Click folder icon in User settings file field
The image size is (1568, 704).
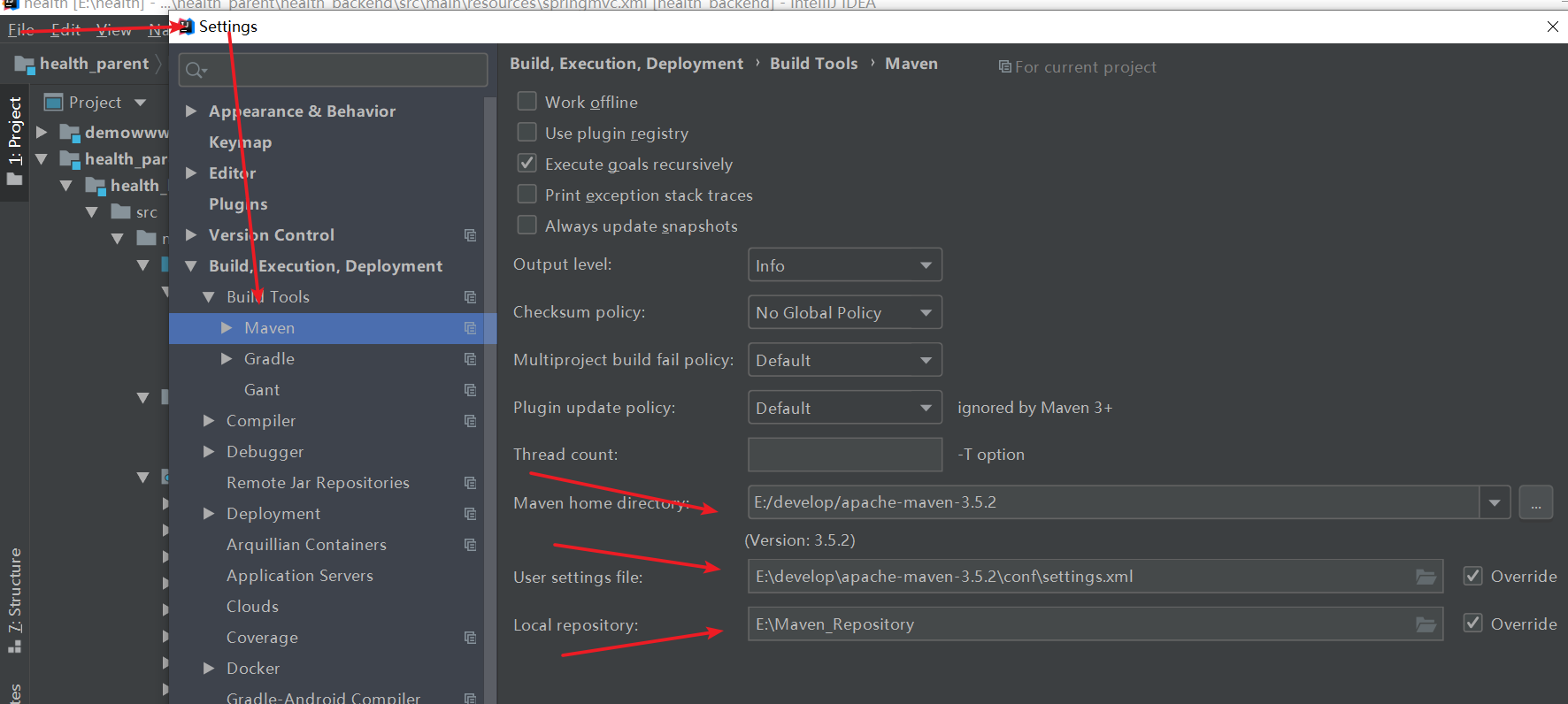(1426, 577)
